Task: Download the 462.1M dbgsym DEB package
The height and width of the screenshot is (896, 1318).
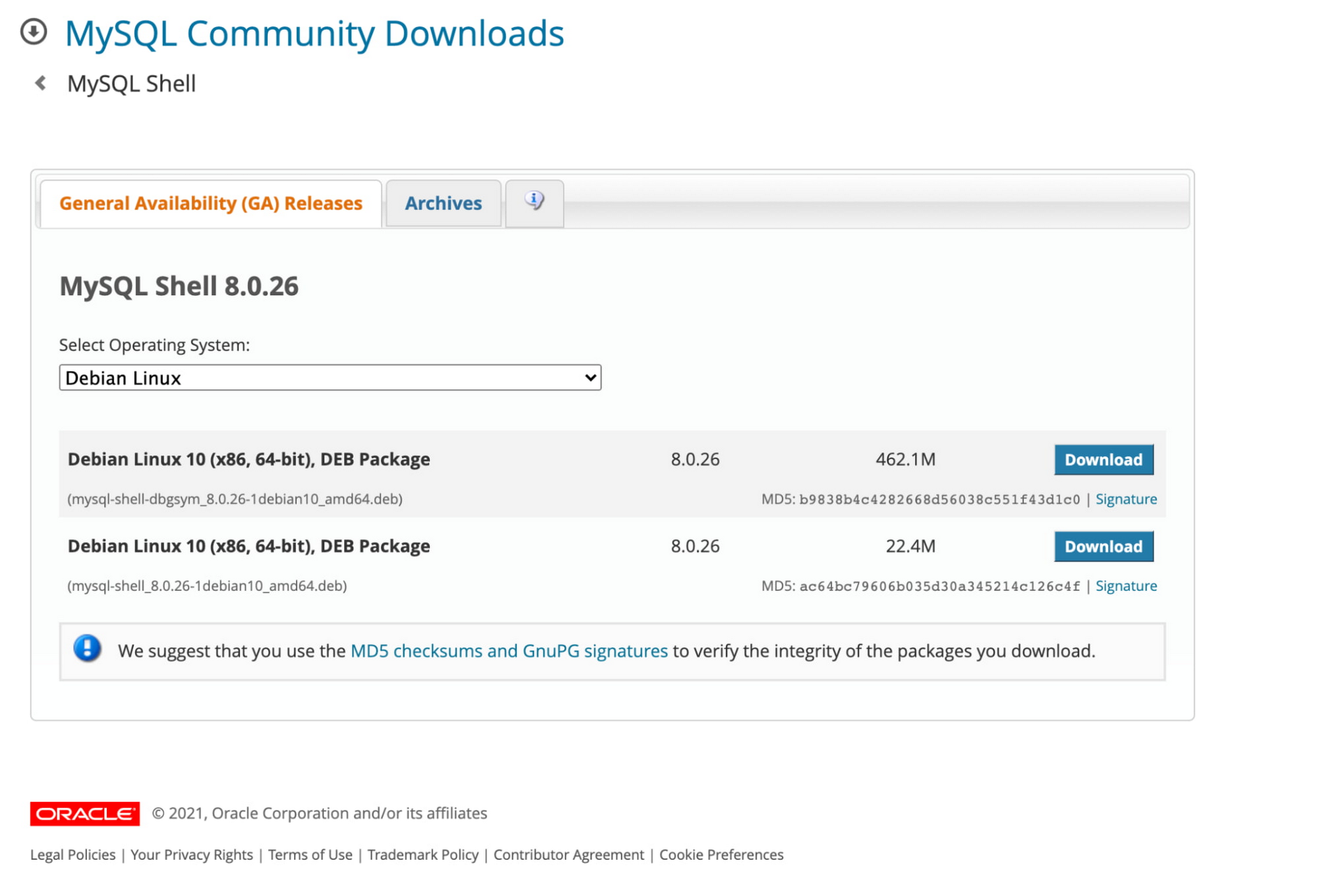Action: coord(1104,460)
